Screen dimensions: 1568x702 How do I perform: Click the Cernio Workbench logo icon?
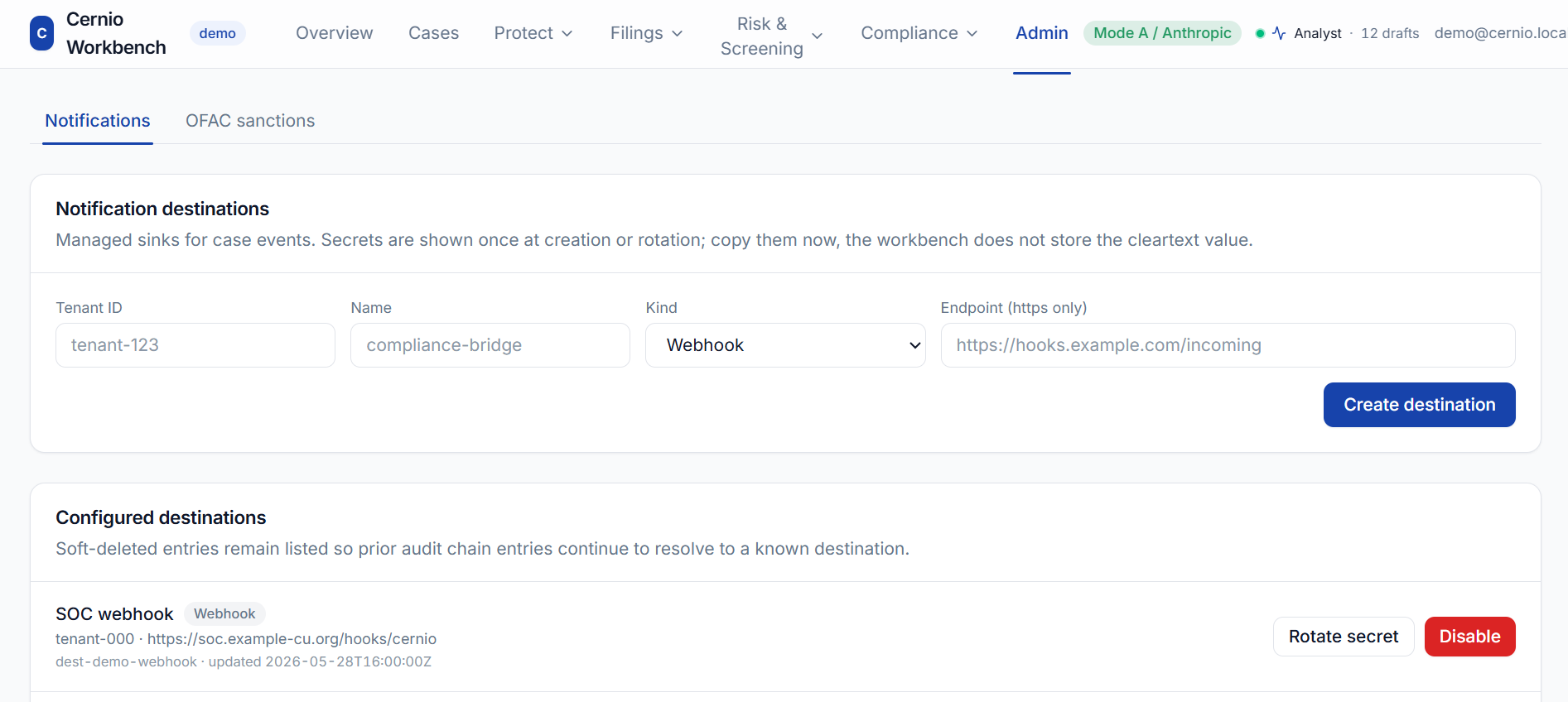pos(41,34)
